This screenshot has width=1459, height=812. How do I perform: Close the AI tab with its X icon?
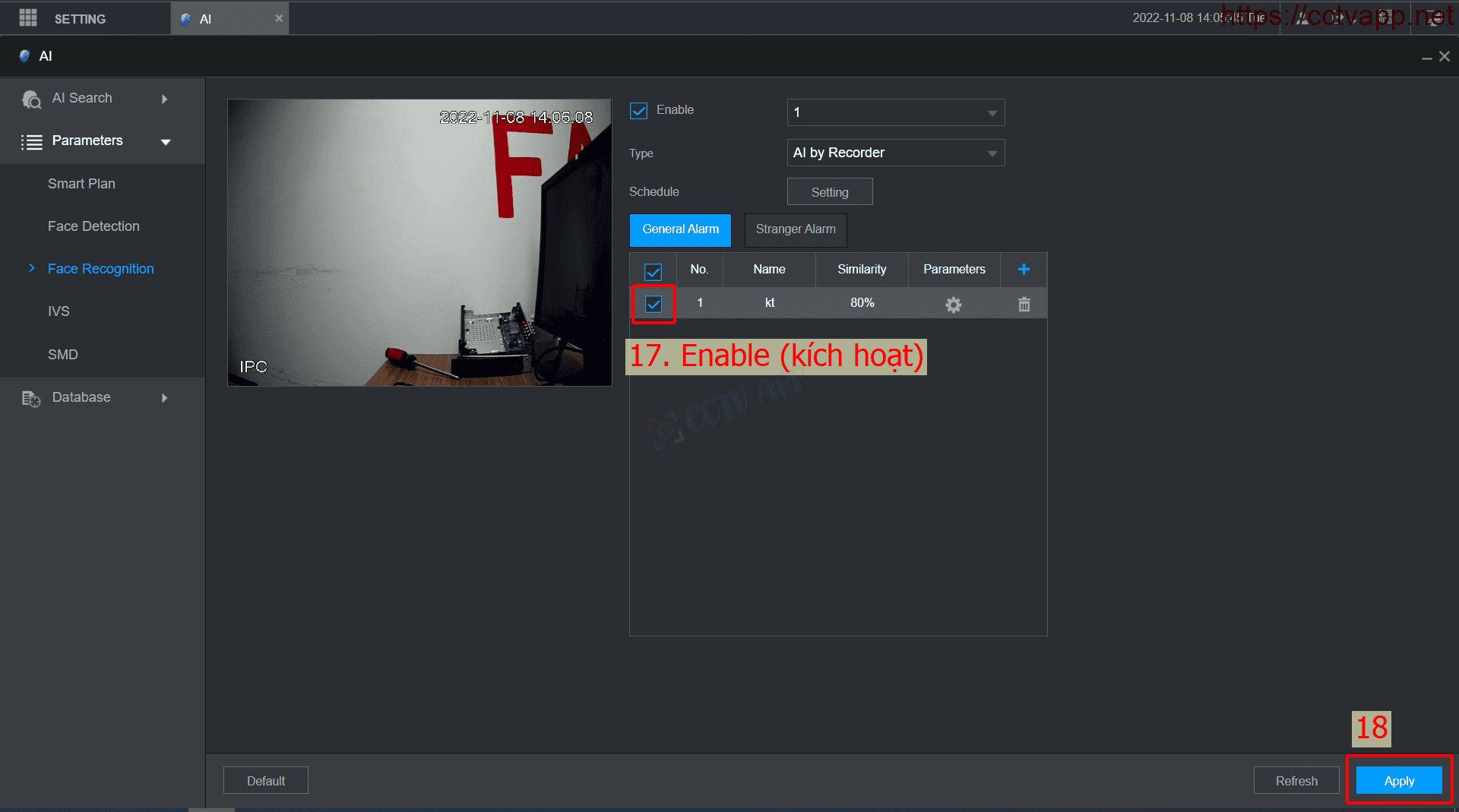coord(279,18)
